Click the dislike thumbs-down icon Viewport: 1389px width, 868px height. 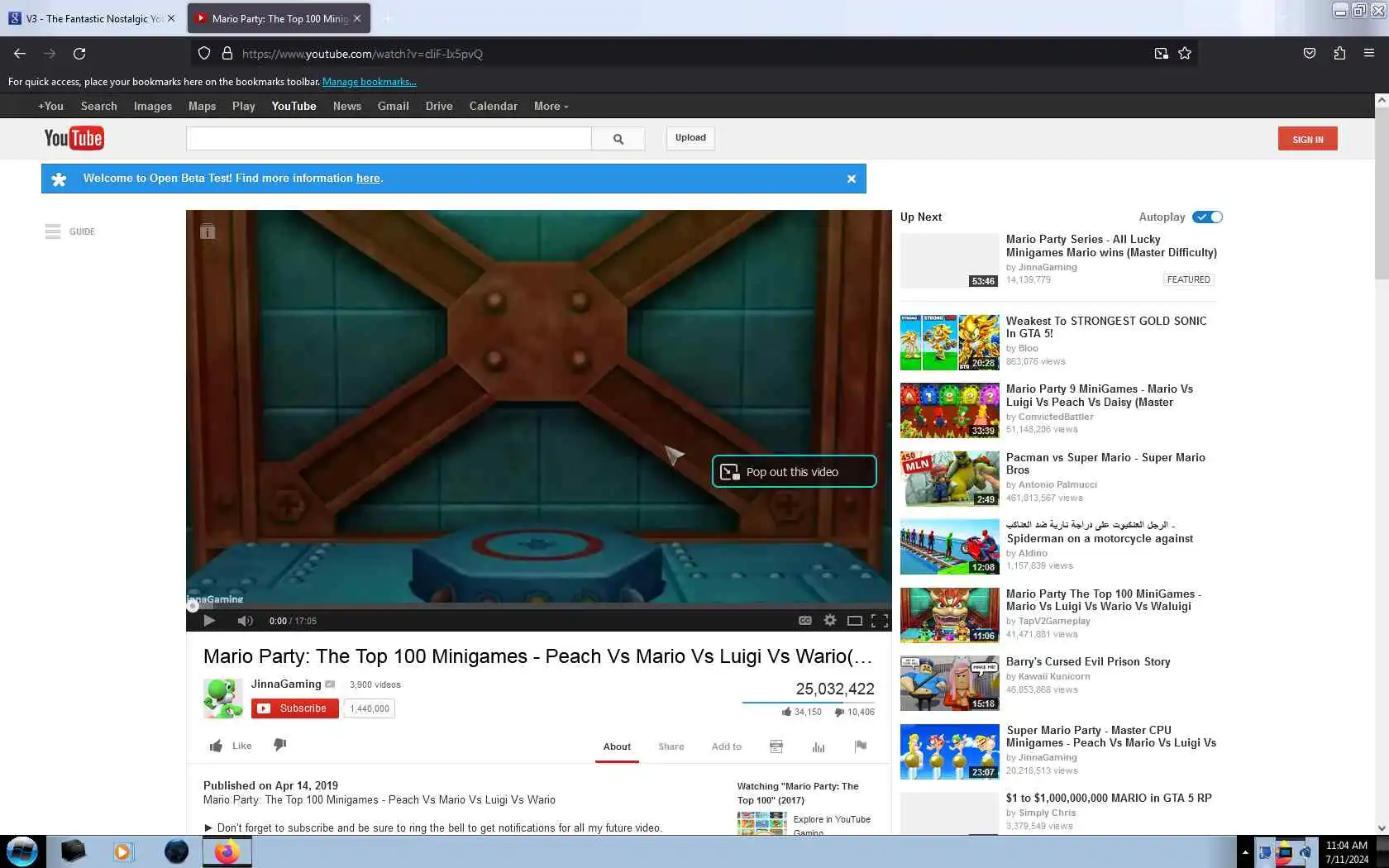point(280,745)
